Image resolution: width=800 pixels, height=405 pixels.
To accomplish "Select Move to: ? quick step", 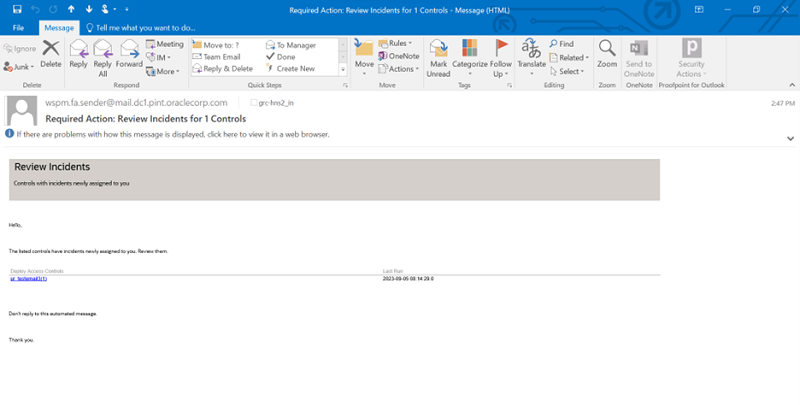I will (216, 45).
